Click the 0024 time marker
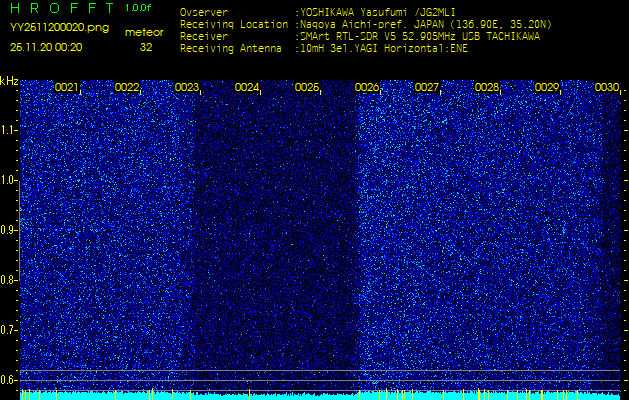This screenshot has width=629, height=400. pyautogui.click(x=247, y=87)
